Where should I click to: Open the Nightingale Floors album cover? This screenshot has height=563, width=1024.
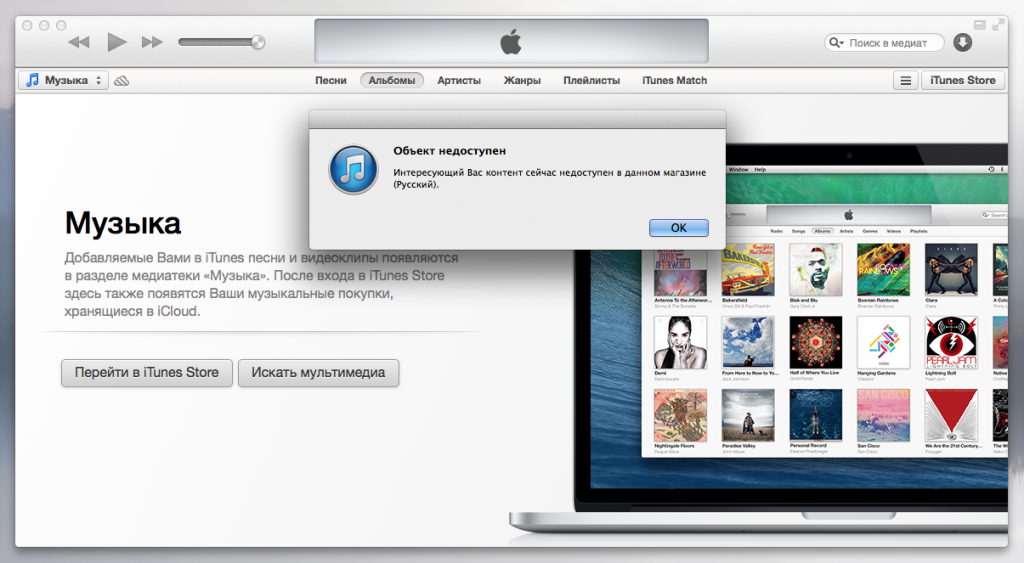[x=680, y=415]
